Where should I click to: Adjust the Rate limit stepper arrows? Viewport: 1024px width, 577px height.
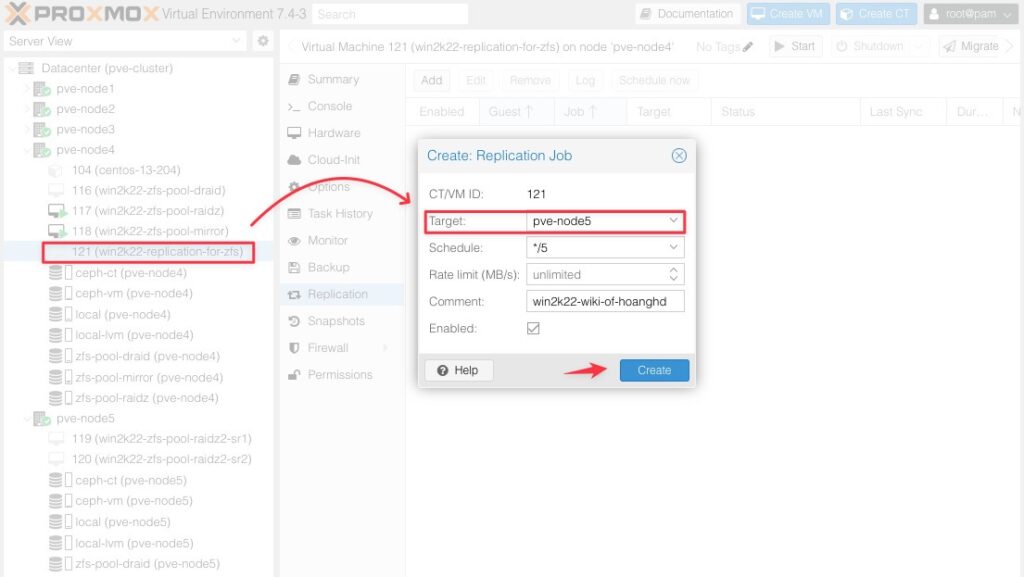[673, 274]
